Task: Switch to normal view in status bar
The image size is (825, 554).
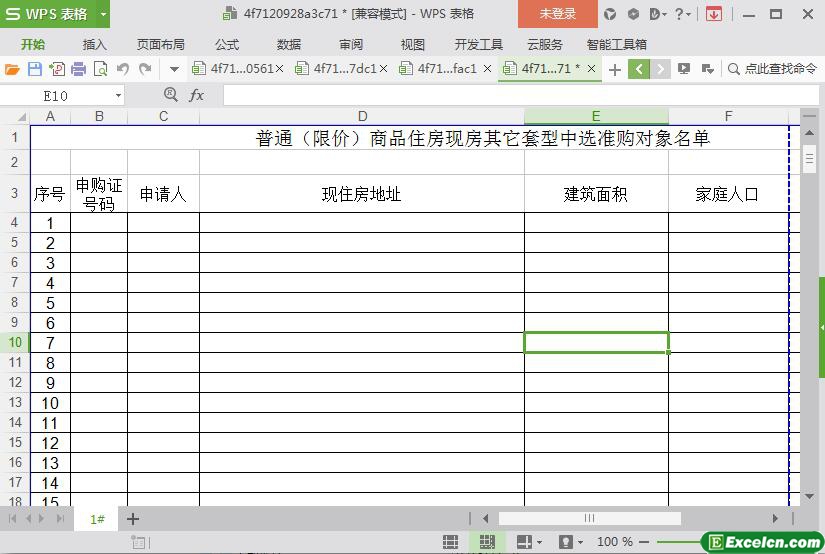Action: (x=451, y=542)
